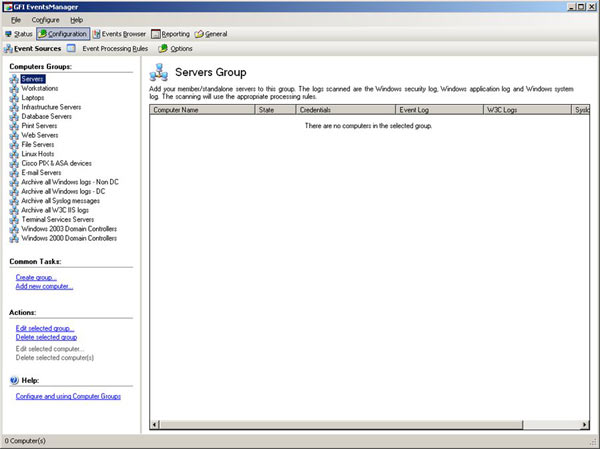Click the Linux Hosts group icon
600x449 pixels.
[x=14, y=154]
